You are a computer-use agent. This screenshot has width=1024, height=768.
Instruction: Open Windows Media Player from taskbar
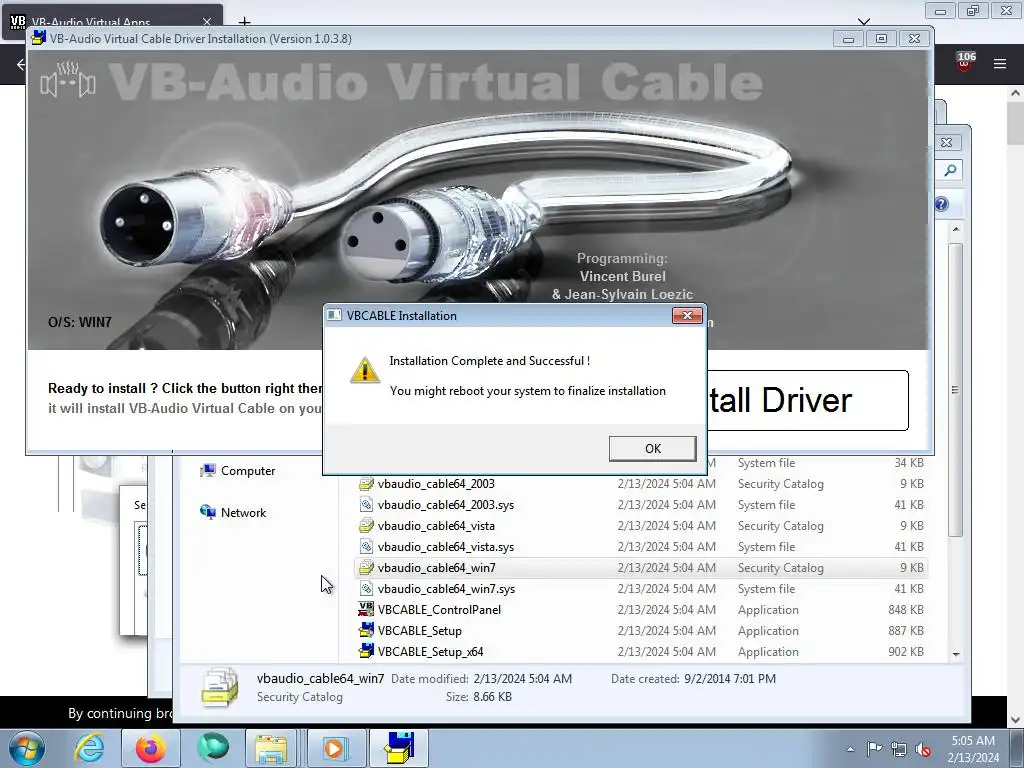[334, 748]
